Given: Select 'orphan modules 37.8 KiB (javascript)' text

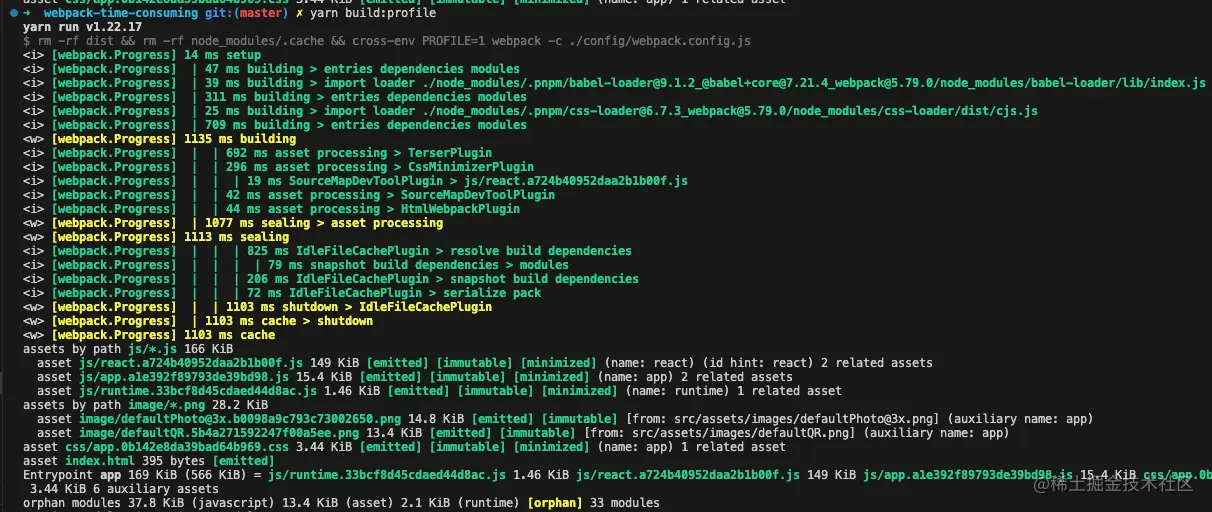Looking at the screenshot, I should tap(149, 503).
